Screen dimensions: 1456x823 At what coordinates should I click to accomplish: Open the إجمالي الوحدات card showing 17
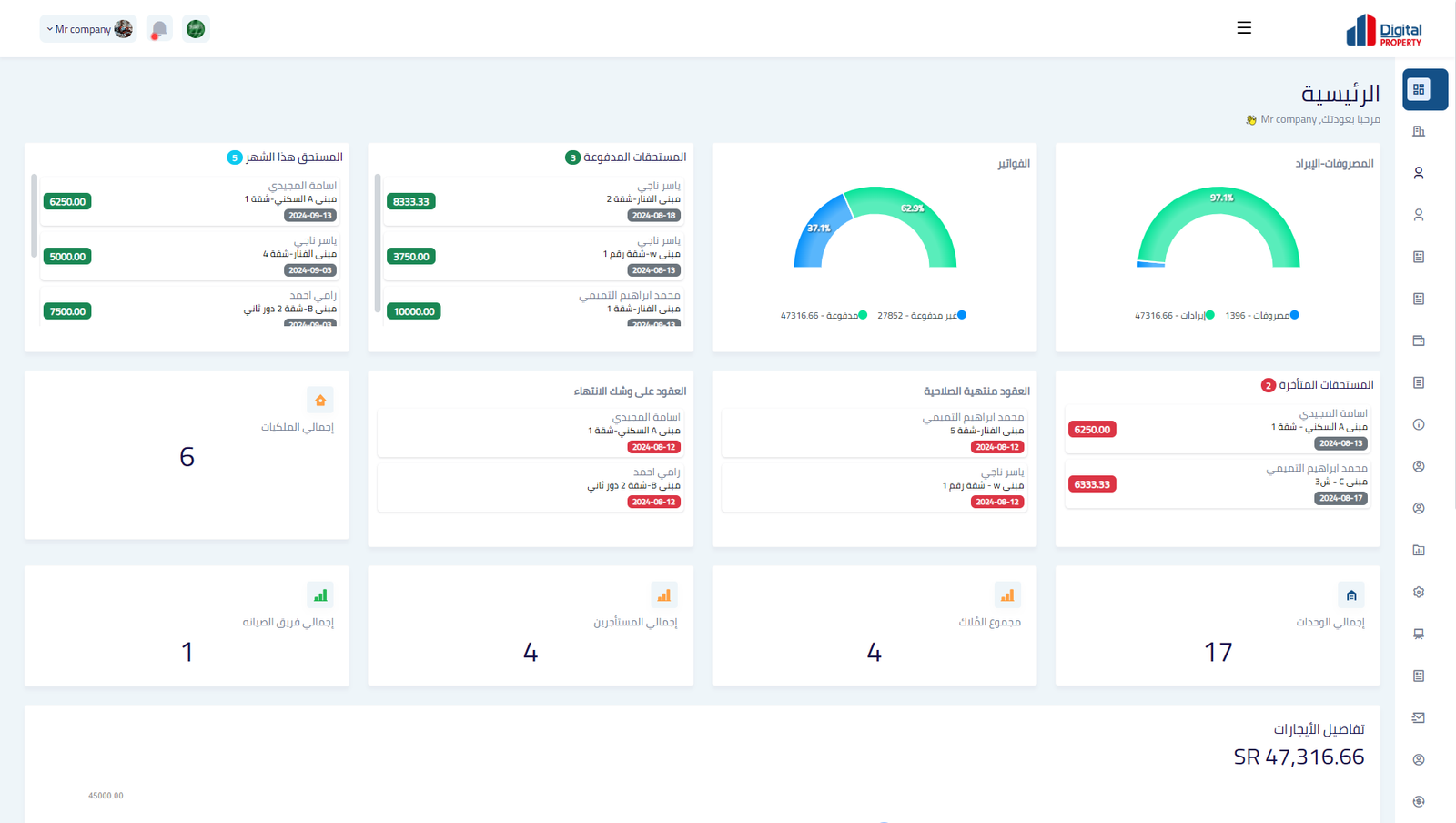click(1218, 626)
